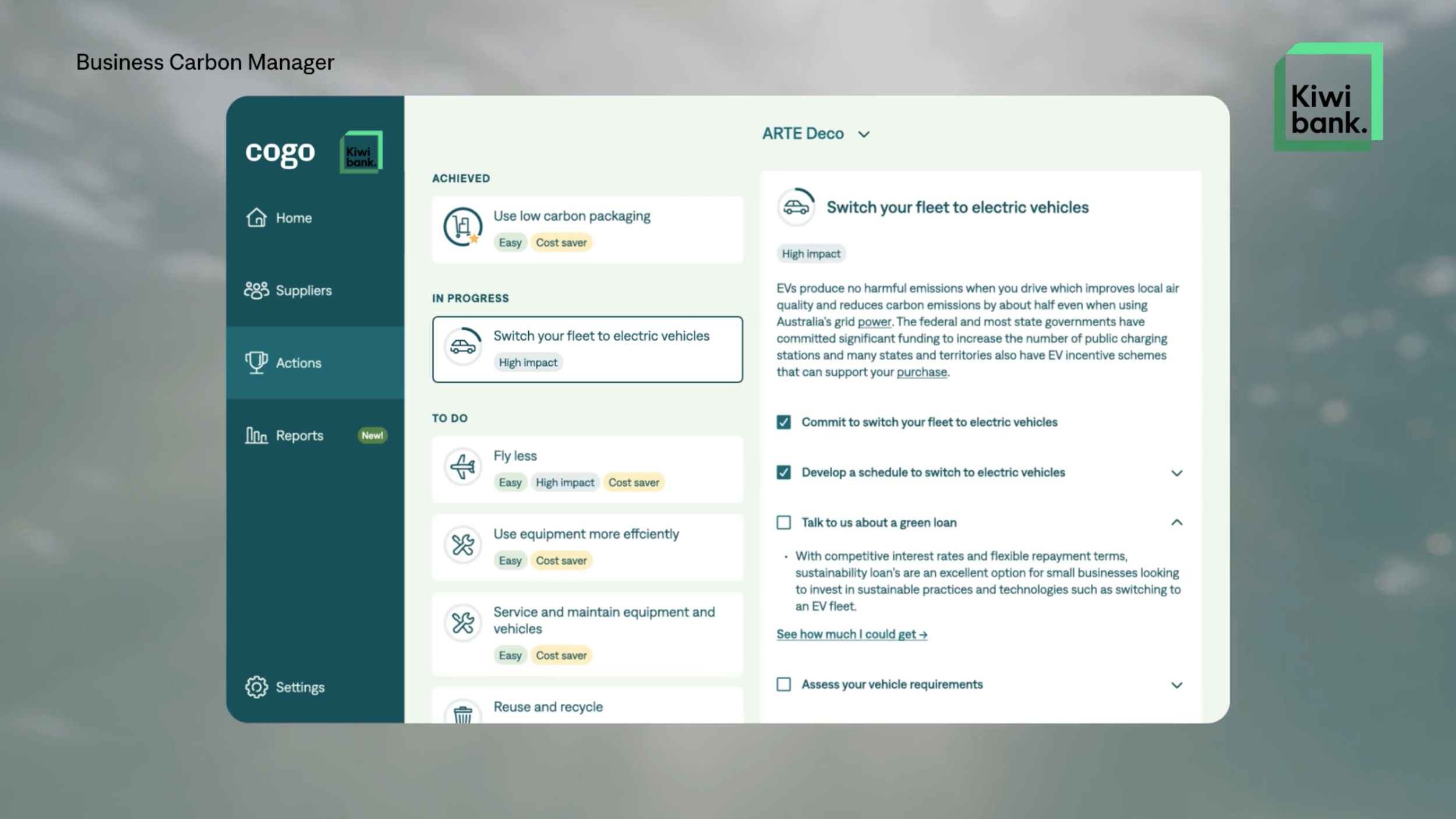
Task: Click the Reports bar chart icon
Action: (x=256, y=435)
